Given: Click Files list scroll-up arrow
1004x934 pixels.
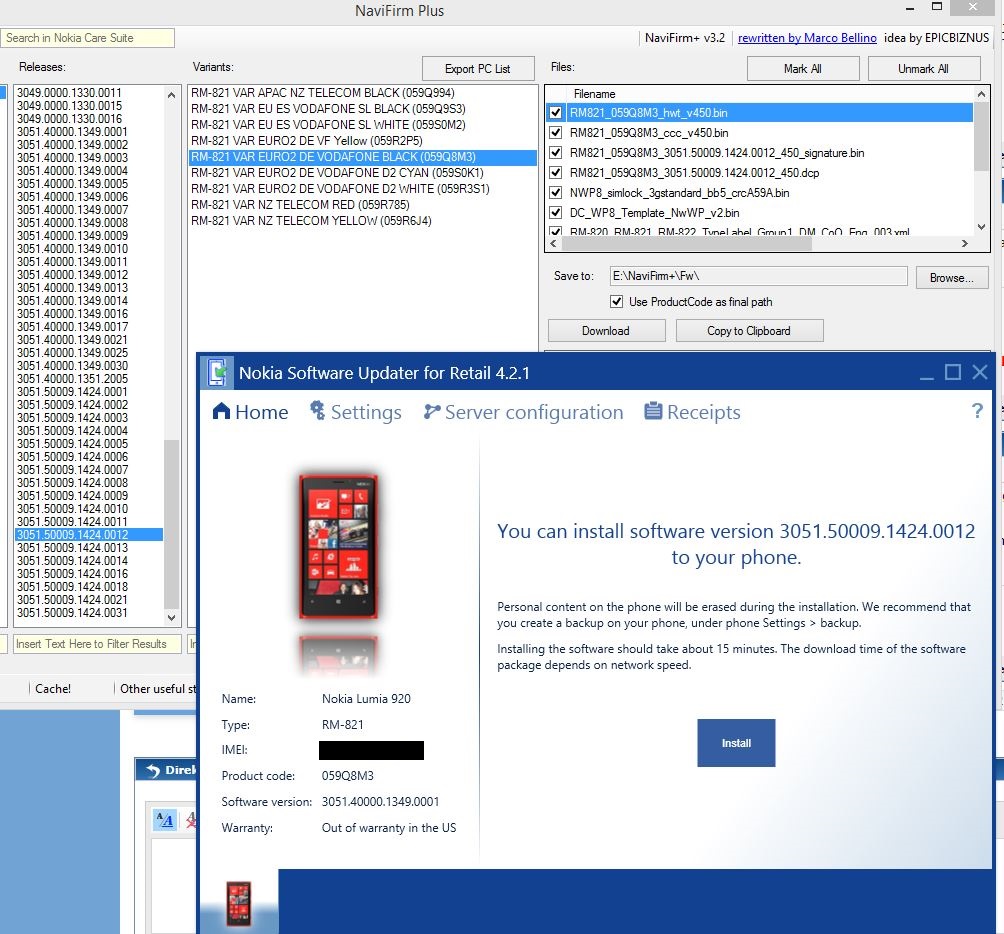Looking at the screenshot, I should (x=981, y=94).
